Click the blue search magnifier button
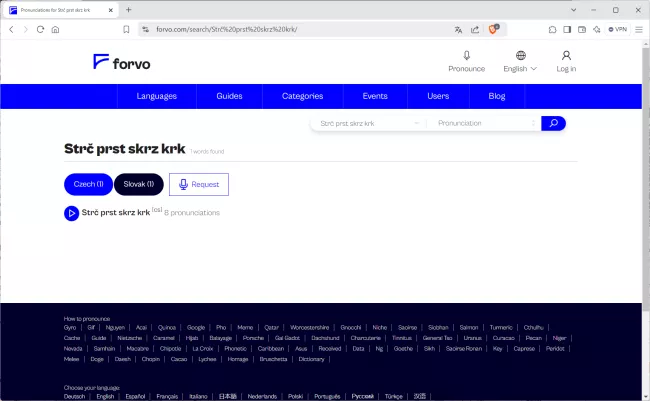This screenshot has height=401, width=650. click(553, 123)
